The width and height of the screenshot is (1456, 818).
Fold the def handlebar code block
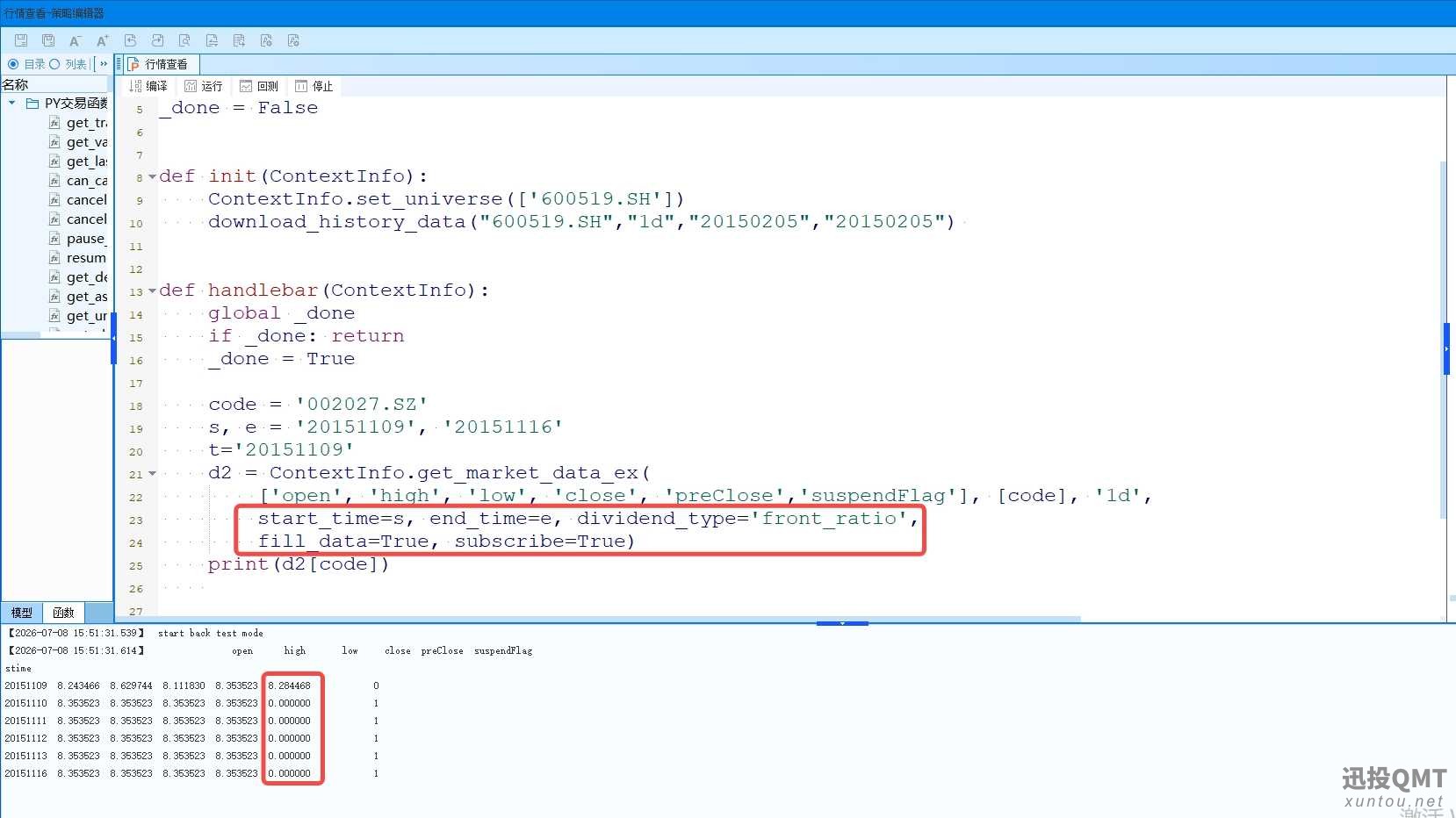tap(152, 291)
